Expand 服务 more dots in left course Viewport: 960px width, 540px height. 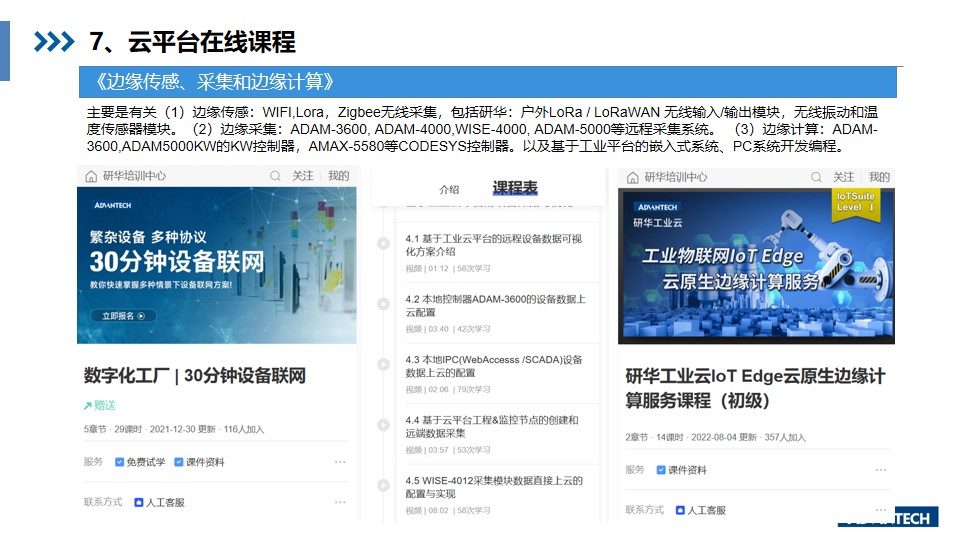point(340,462)
